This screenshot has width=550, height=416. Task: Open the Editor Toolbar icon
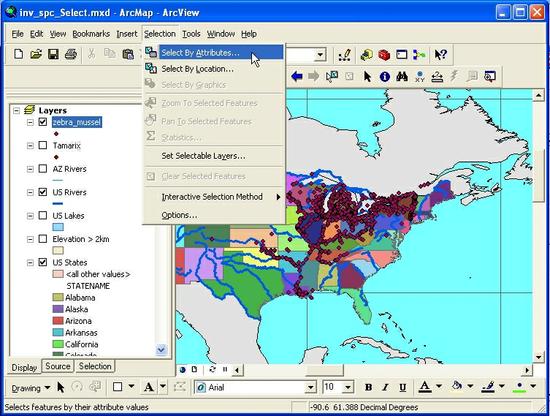345,55
